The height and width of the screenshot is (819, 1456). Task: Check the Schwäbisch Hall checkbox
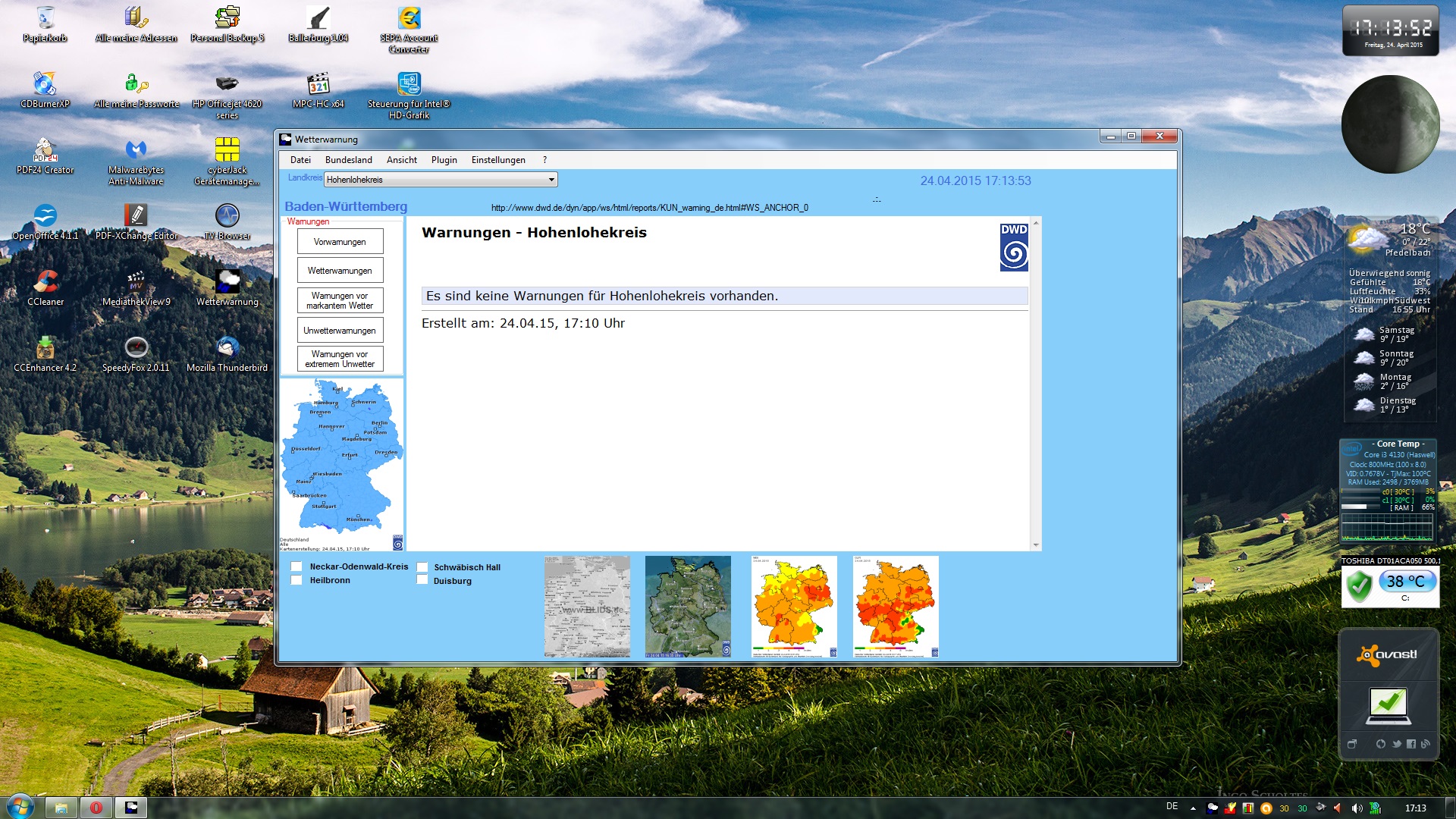[422, 567]
